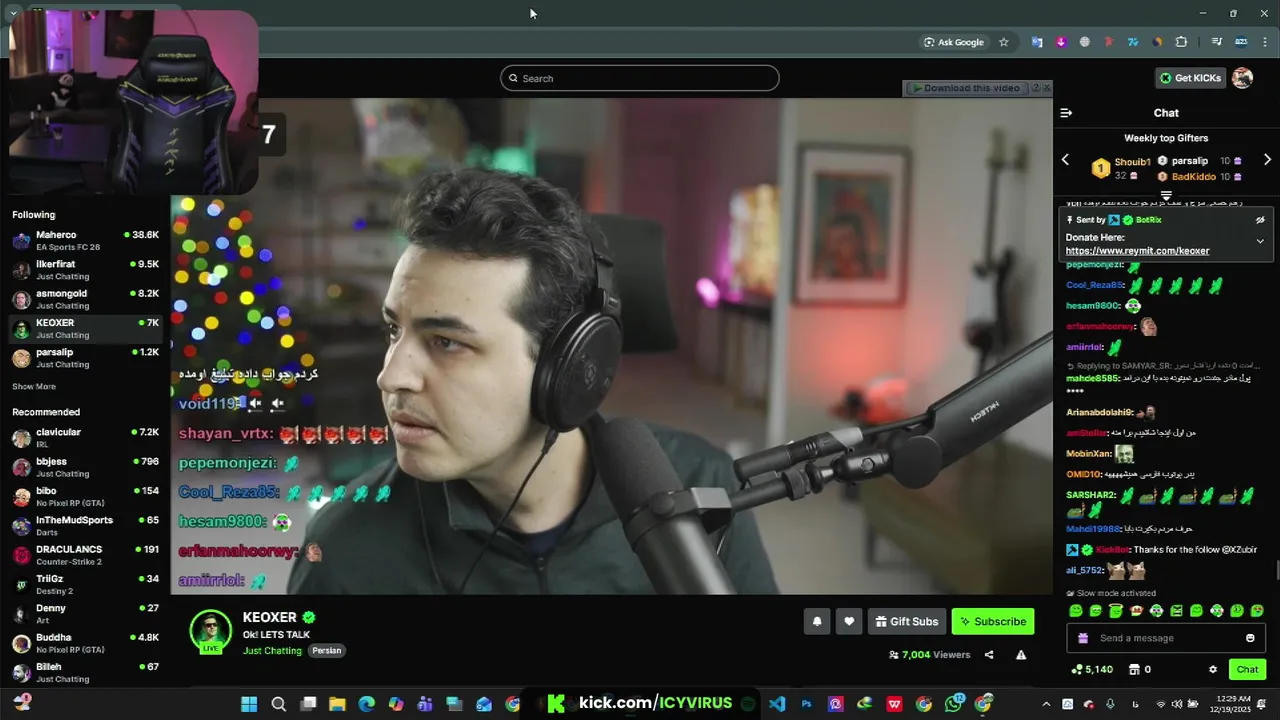Open asmongold channel in Following
The image size is (1280, 720).
pos(85,299)
